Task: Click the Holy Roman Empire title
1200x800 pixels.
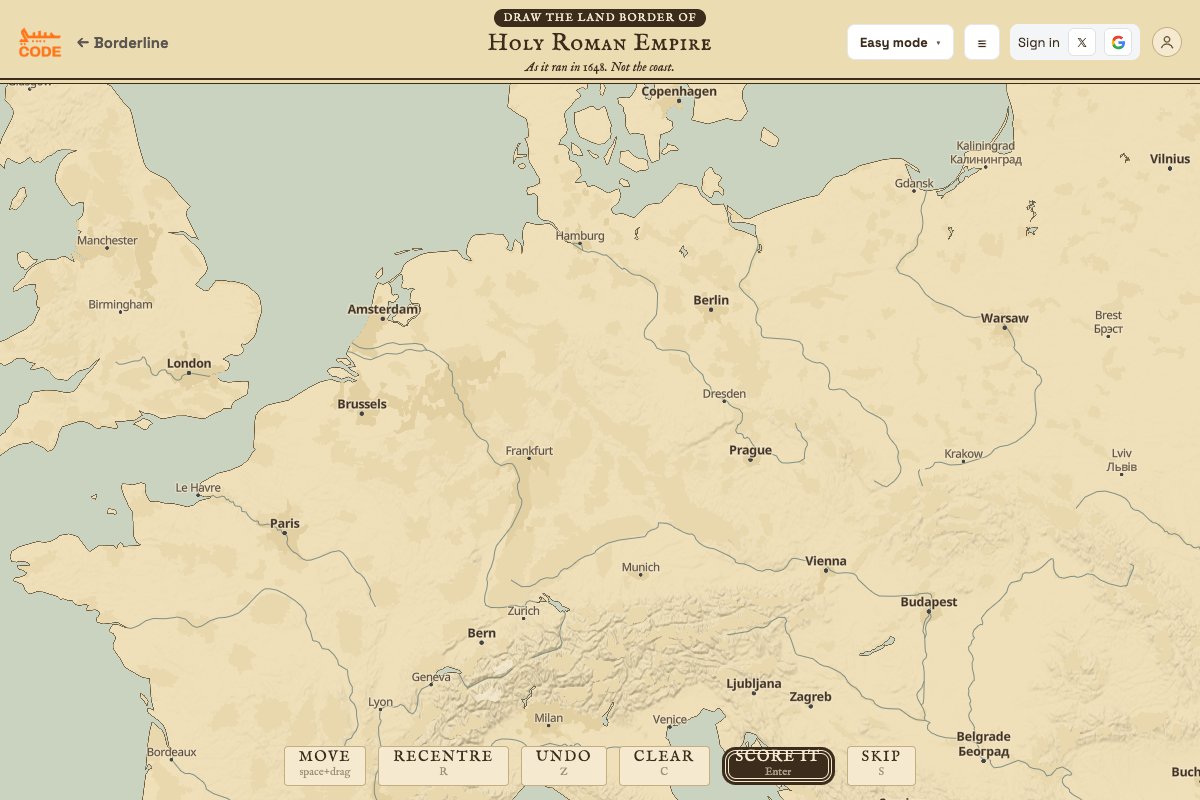Action: [600, 43]
